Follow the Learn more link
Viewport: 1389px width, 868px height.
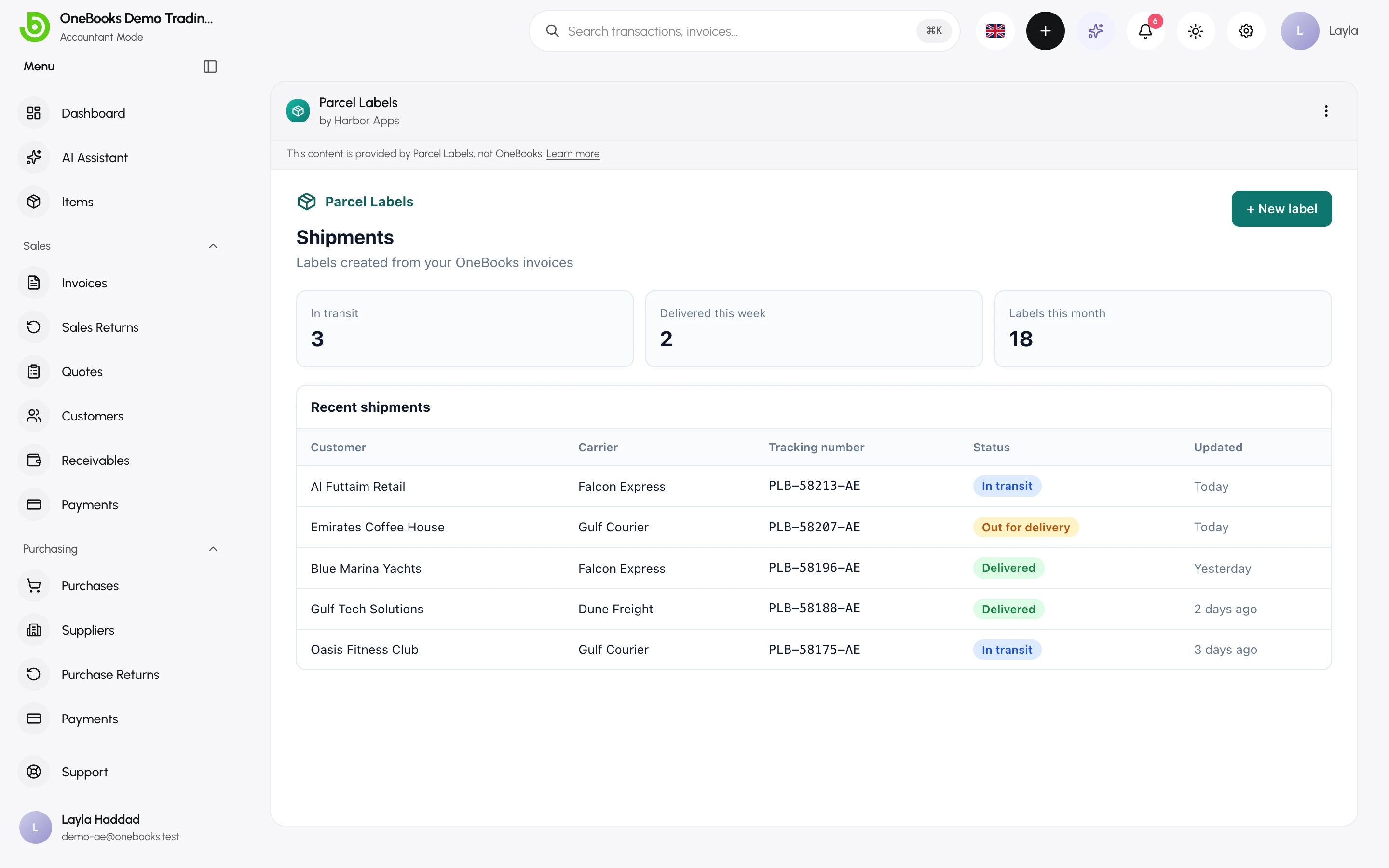click(x=572, y=154)
